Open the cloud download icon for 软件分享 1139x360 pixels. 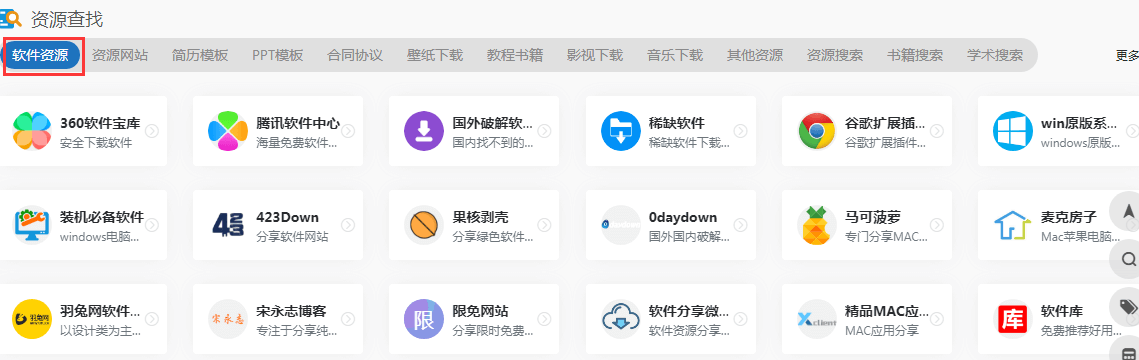620,319
